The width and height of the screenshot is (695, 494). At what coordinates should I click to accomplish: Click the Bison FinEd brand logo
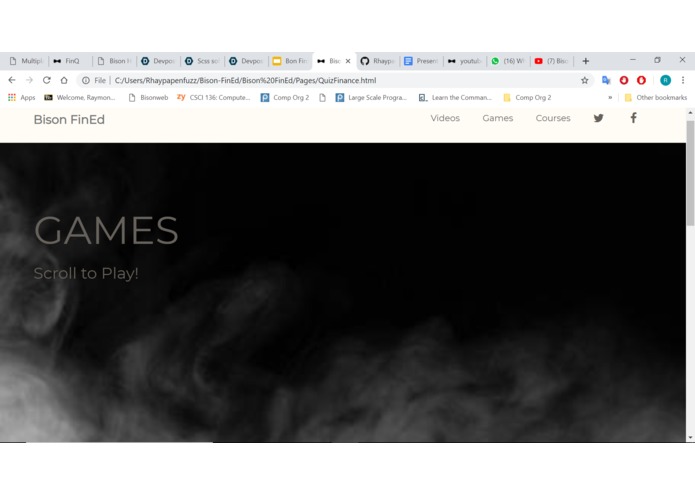(69, 120)
